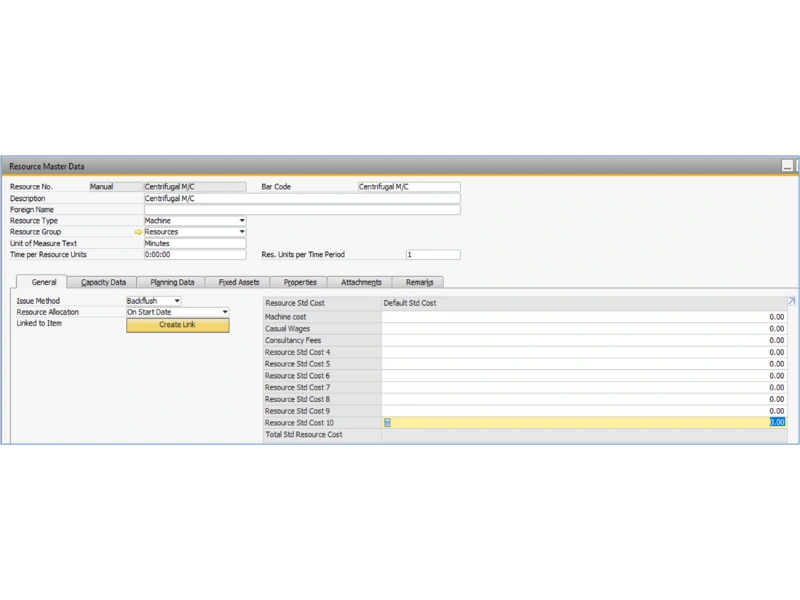Switch to the Planning Data tab
The height and width of the screenshot is (600, 800).
coord(170,281)
